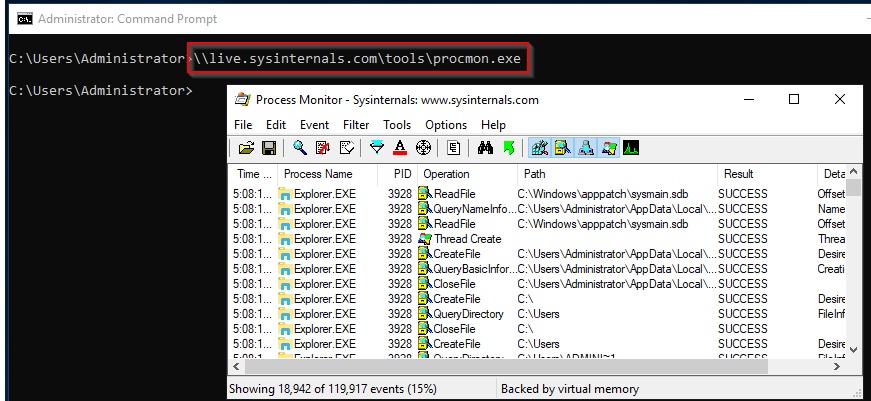Image resolution: width=871 pixels, height=401 pixels.
Task: Click the Process Name column header
Action: [327, 174]
